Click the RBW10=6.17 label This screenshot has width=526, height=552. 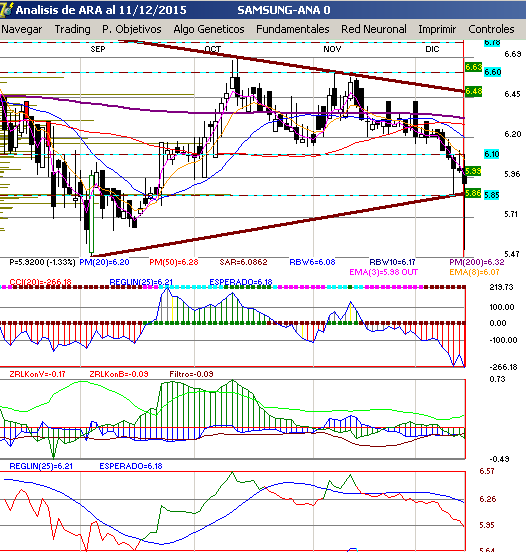[x=392, y=262]
